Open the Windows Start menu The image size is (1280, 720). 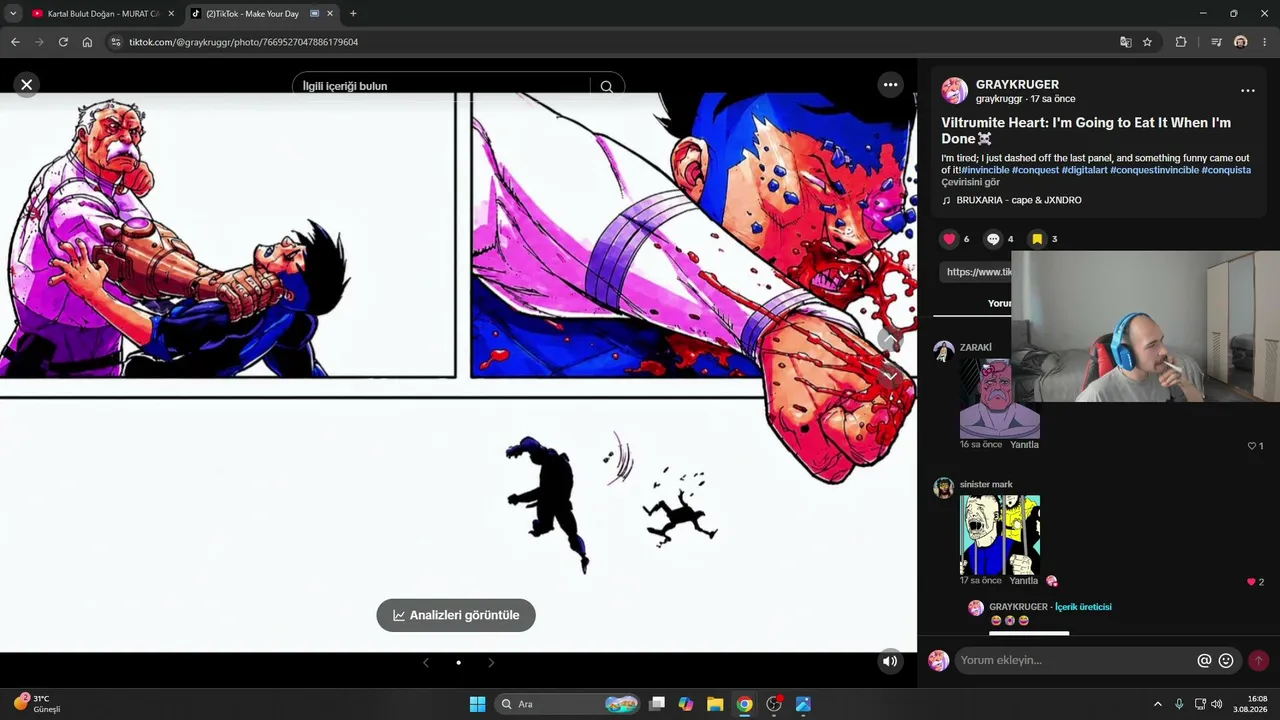(477, 704)
